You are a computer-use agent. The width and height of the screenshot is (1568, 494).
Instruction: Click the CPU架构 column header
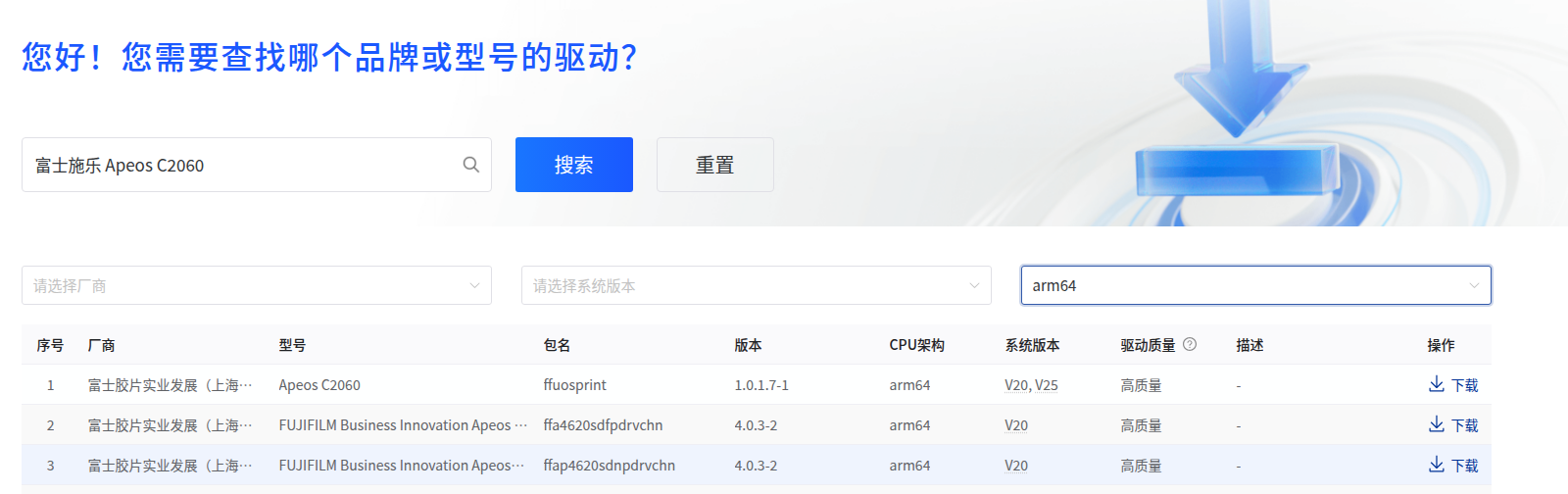tap(916, 345)
